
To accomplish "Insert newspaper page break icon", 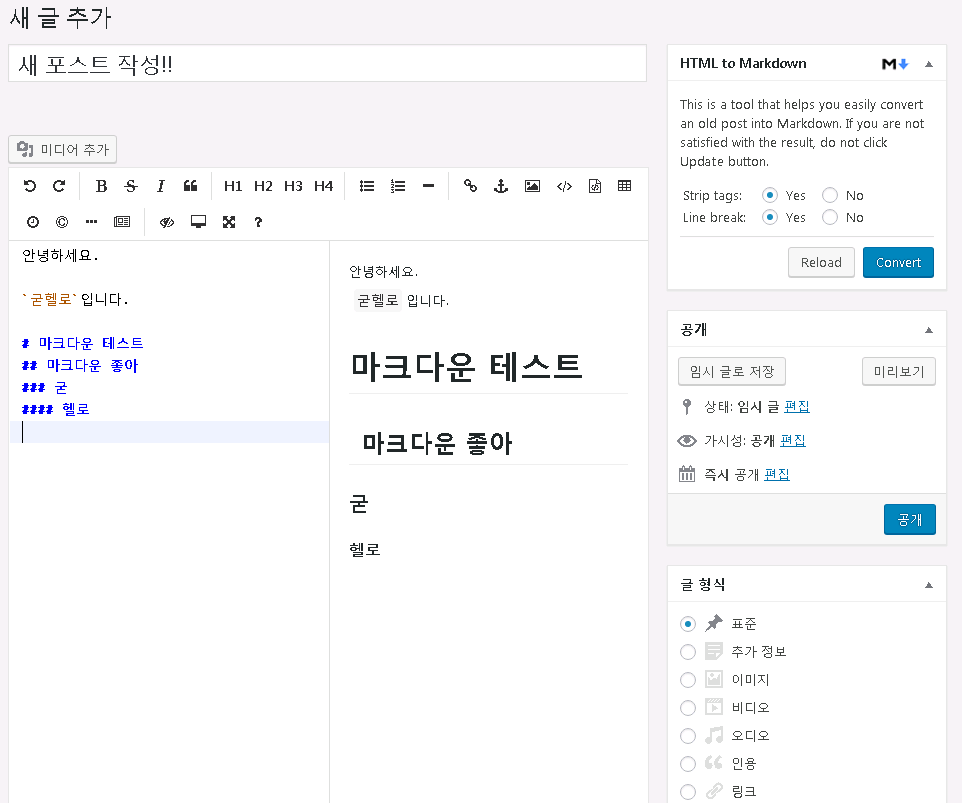I will tap(122, 222).
